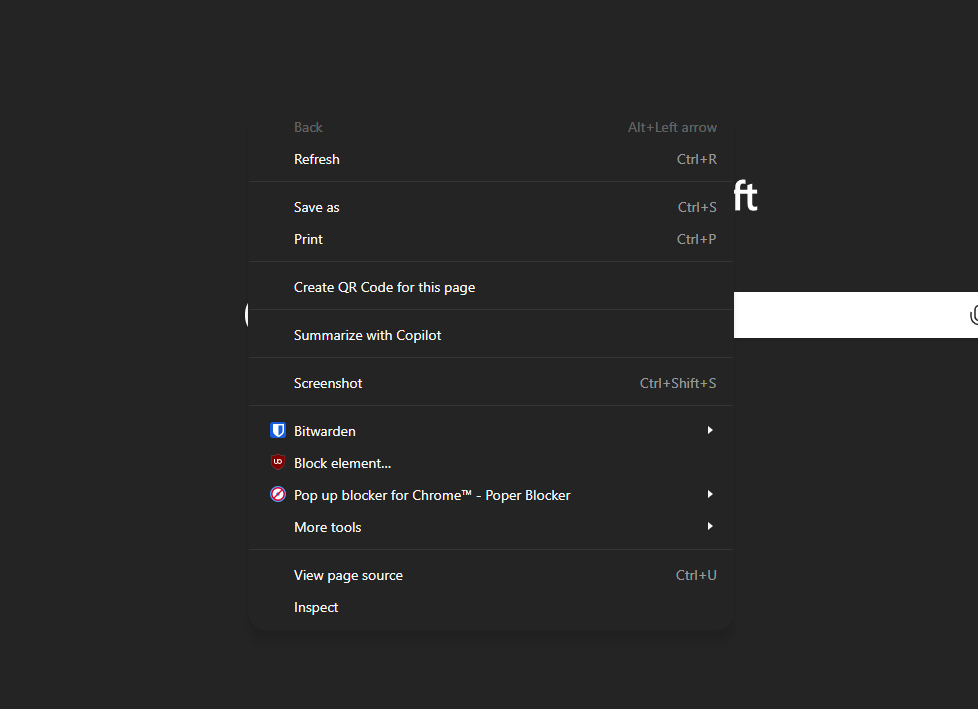The height and width of the screenshot is (709, 978).
Task: Click the Bitwarden shield icon
Action: 277,430
